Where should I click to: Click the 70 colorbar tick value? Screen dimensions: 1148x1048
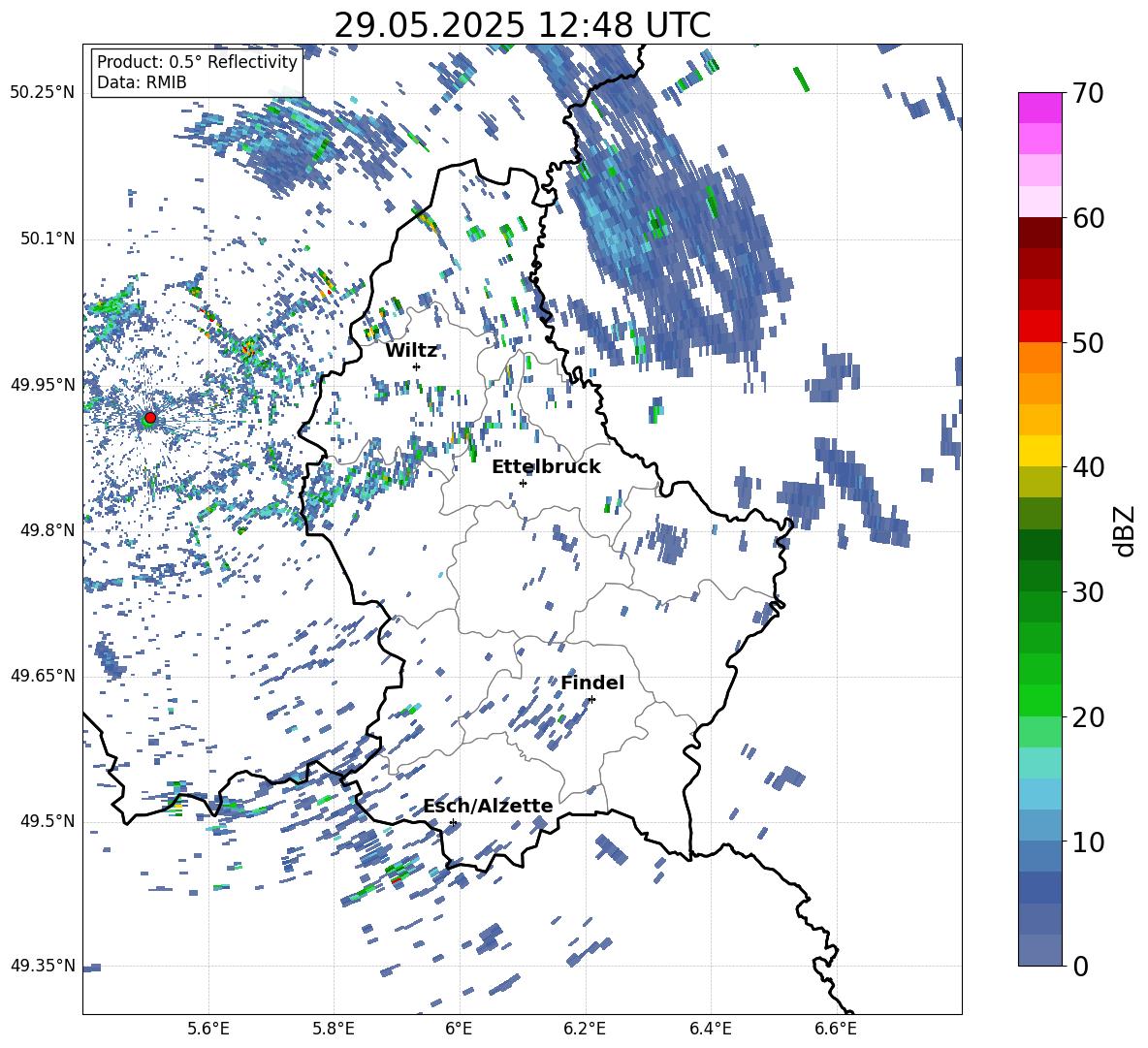[x=1088, y=93]
